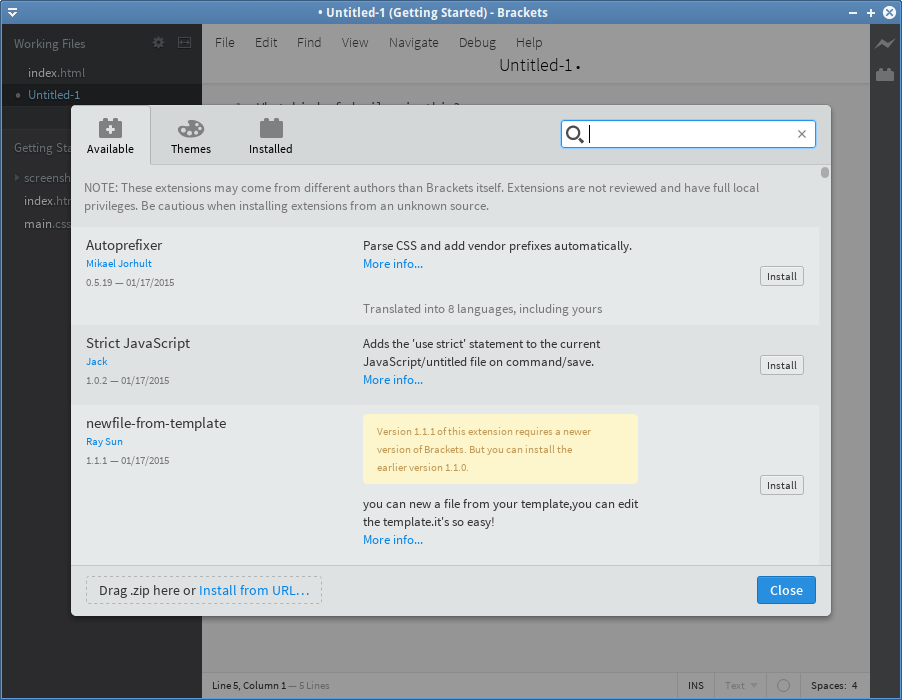Image resolution: width=902 pixels, height=700 pixels.
Task: Change the indentation size value 4
Action: pyautogui.click(x=854, y=686)
